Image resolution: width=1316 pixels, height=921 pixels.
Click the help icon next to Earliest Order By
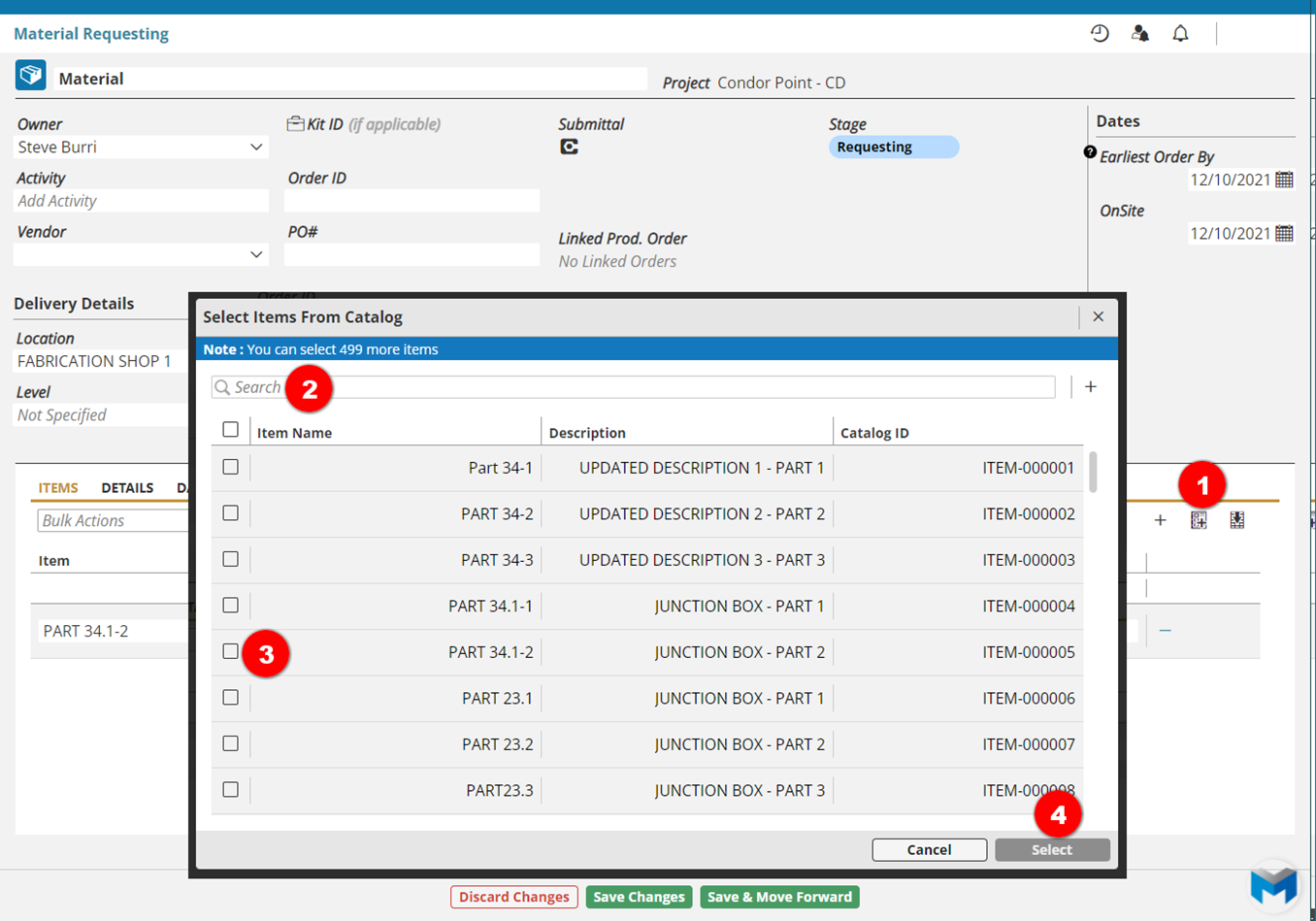tap(1090, 152)
